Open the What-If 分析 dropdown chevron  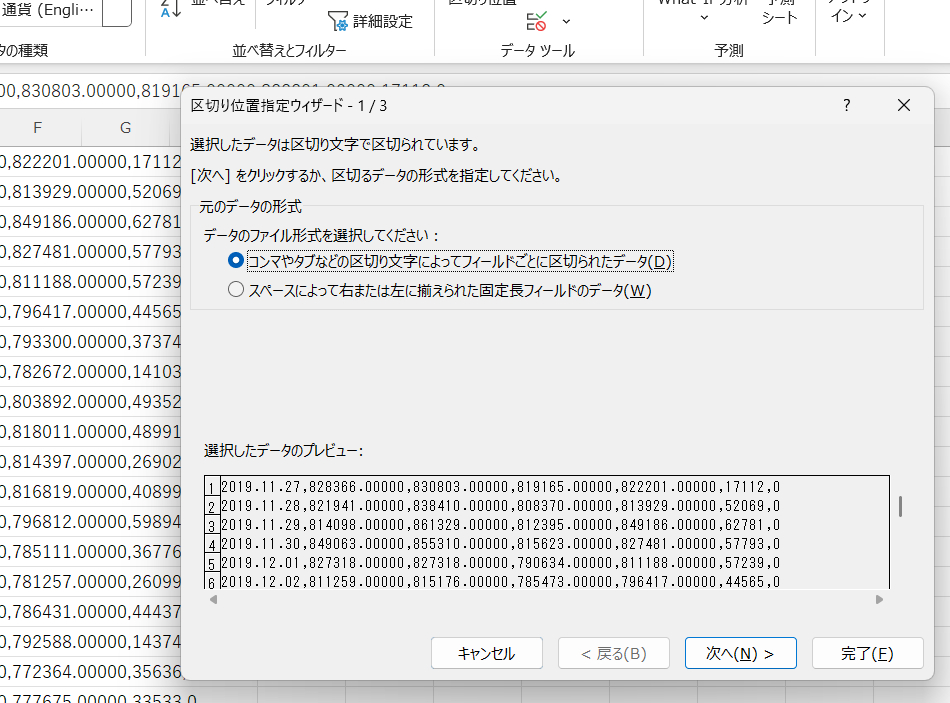(x=704, y=18)
